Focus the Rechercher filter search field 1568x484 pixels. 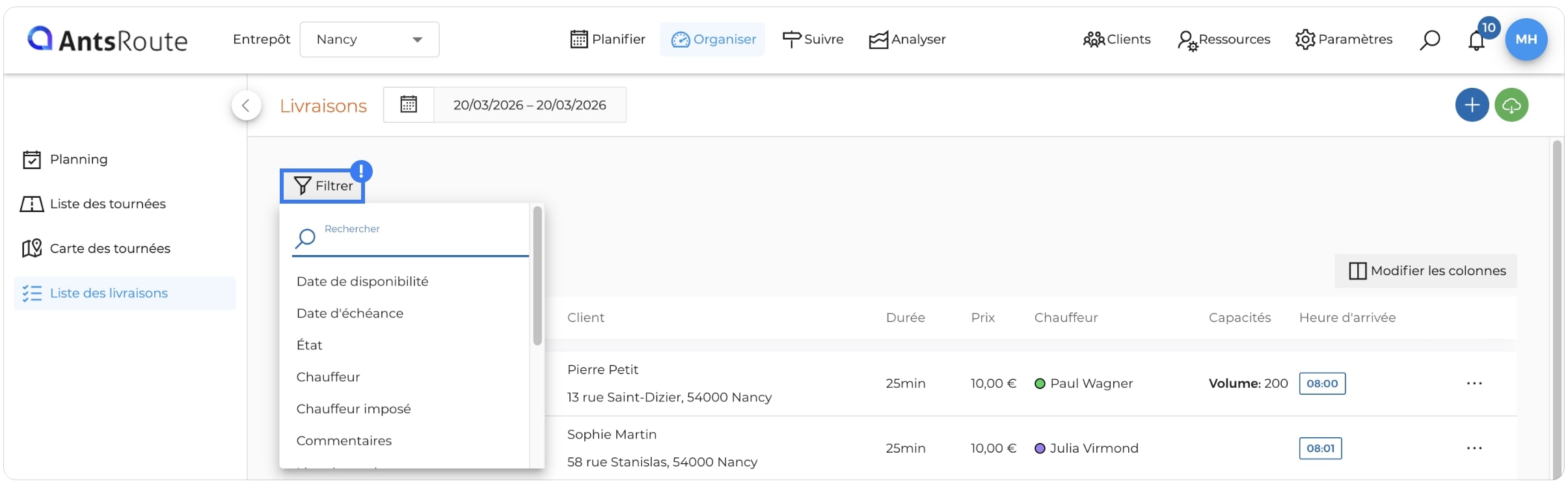pyautogui.click(x=411, y=238)
